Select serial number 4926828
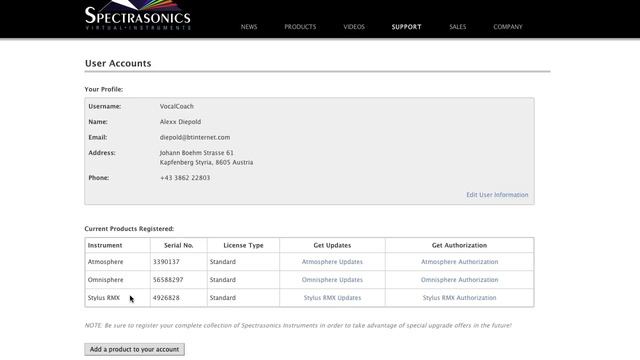 (x=166, y=298)
